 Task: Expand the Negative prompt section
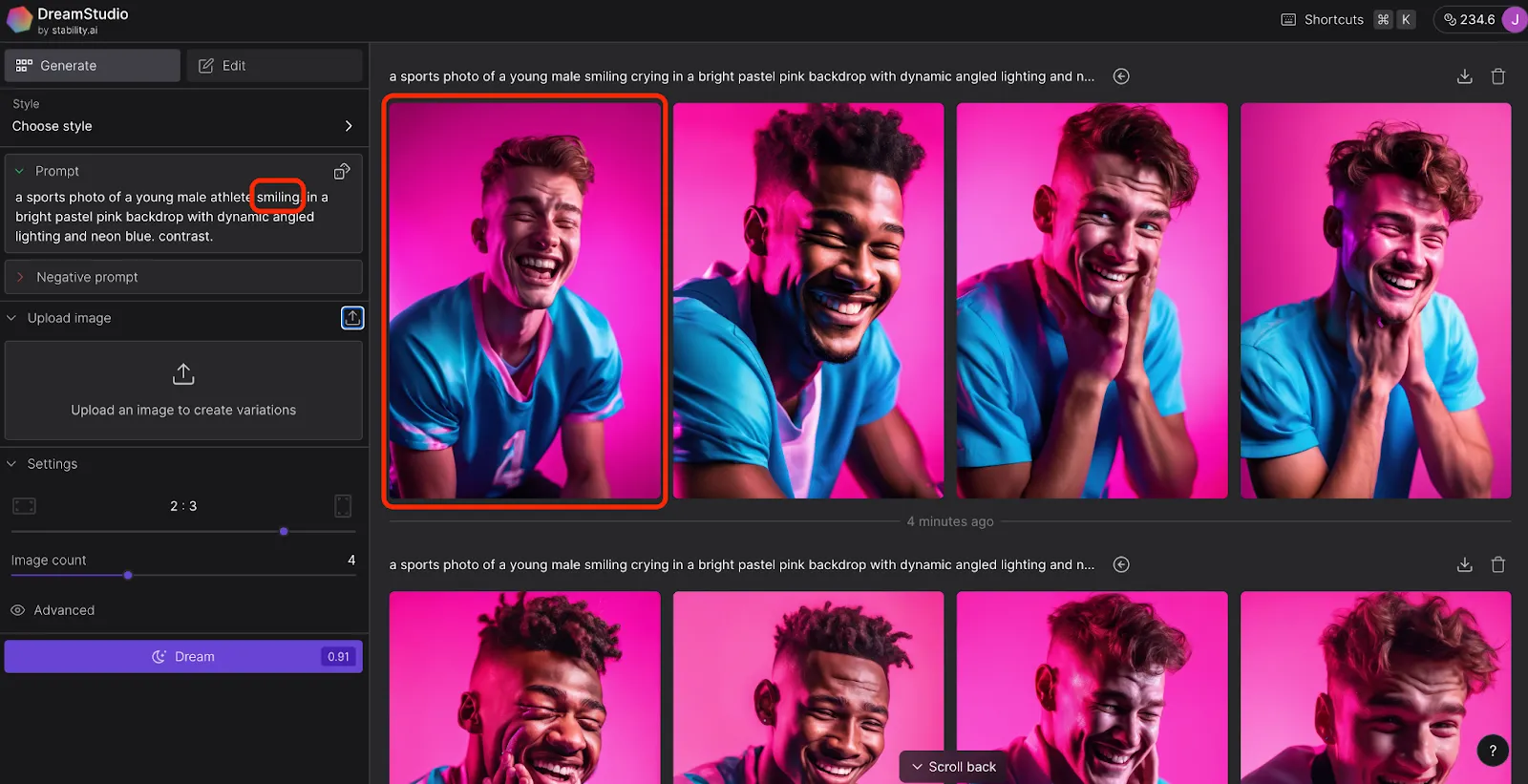click(183, 277)
